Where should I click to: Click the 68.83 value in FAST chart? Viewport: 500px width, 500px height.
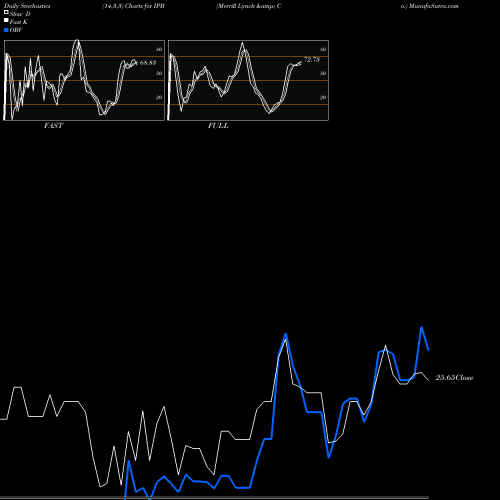tap(148, 63)
